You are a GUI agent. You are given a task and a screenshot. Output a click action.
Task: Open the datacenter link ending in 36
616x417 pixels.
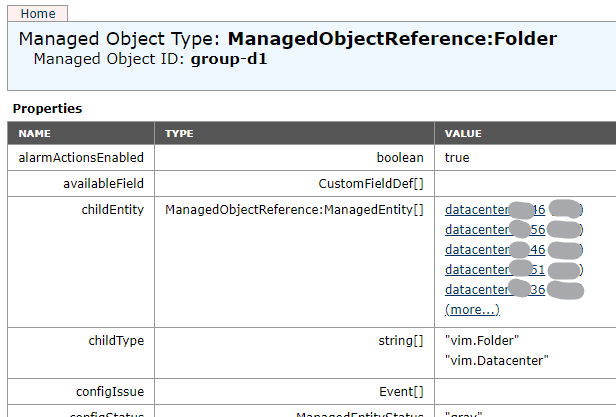coord(477,290)
